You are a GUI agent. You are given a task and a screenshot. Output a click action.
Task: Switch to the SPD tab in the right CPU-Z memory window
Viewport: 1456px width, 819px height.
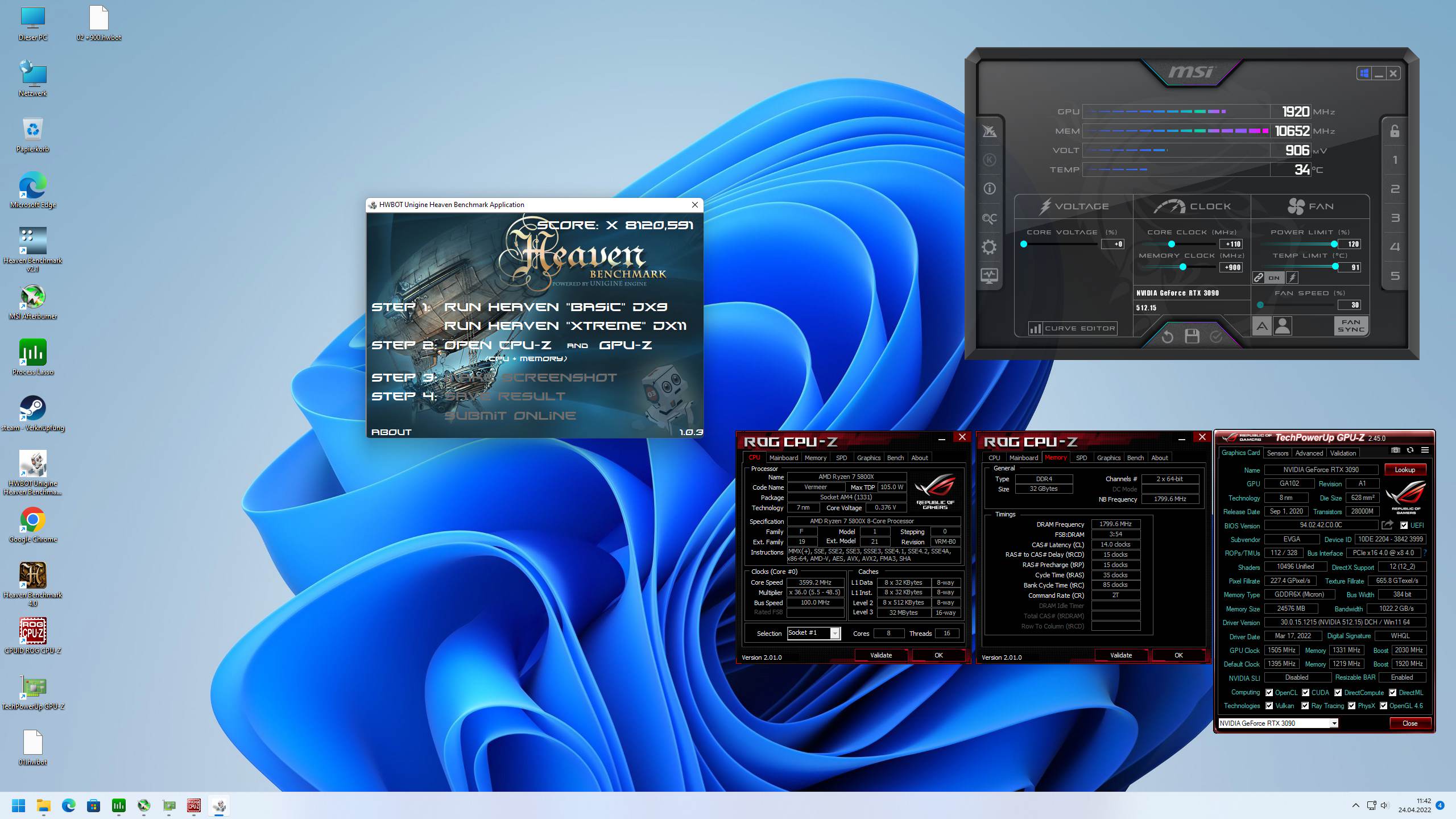coord(1081,458)
